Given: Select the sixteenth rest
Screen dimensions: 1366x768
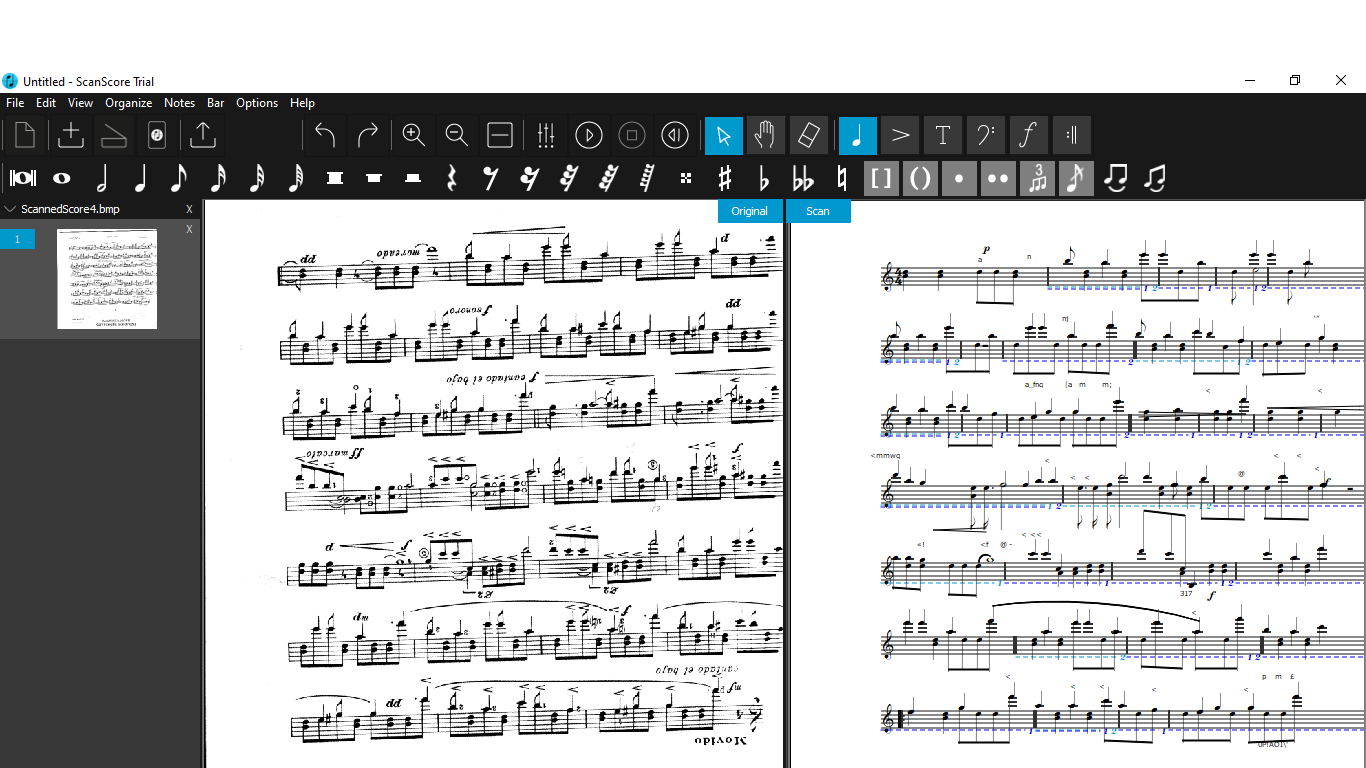Looking at the screenshot, I should tap(530, 178).
